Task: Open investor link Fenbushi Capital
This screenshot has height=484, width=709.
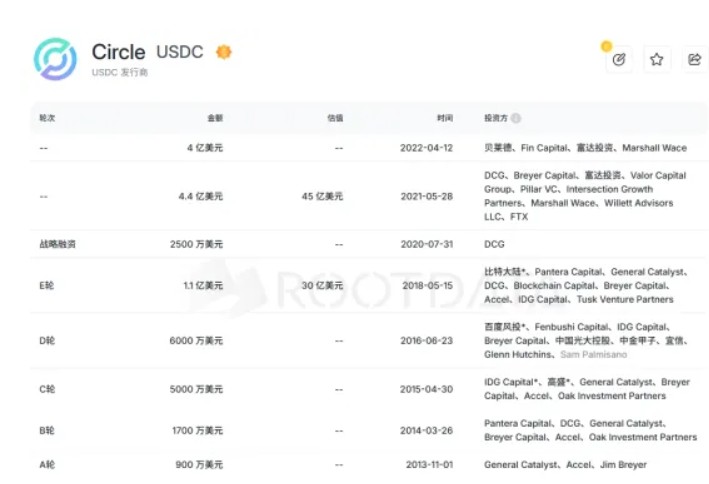Action: point(572,327)
